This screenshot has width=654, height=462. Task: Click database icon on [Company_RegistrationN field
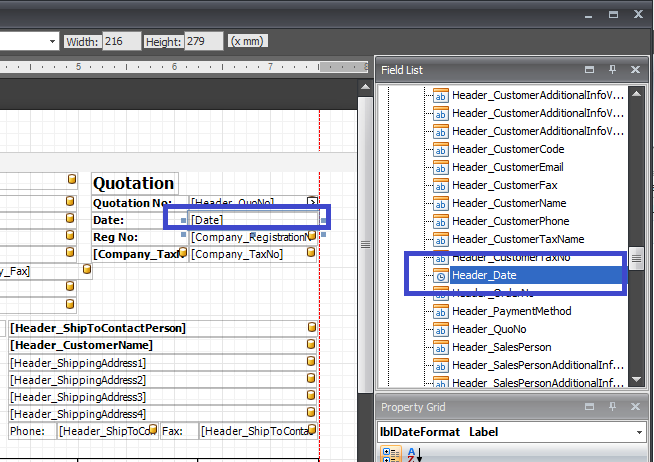pyautogui.click(x=312, y=235)
